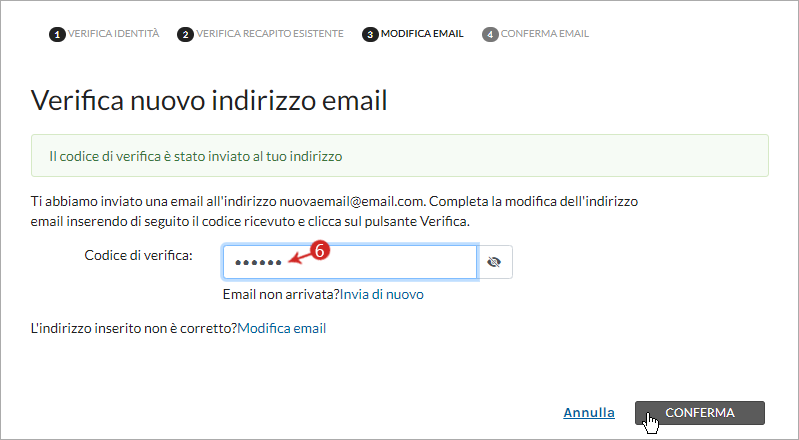The height and width of the screenshot is (440, 799).
Task: Open the Conferma Email step label
Action: [544, 34]
